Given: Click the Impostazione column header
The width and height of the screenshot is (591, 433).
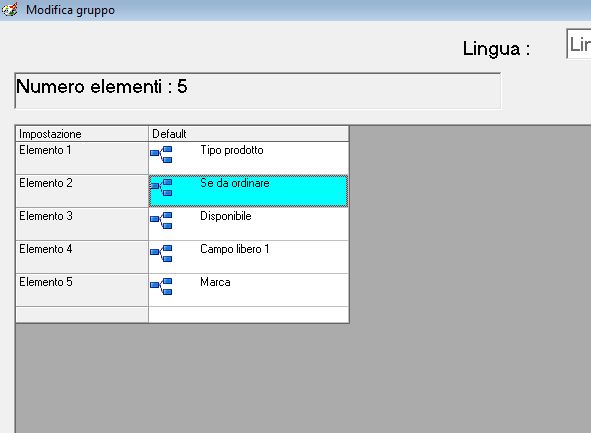Looking at the screenshot, I should 82,134.
